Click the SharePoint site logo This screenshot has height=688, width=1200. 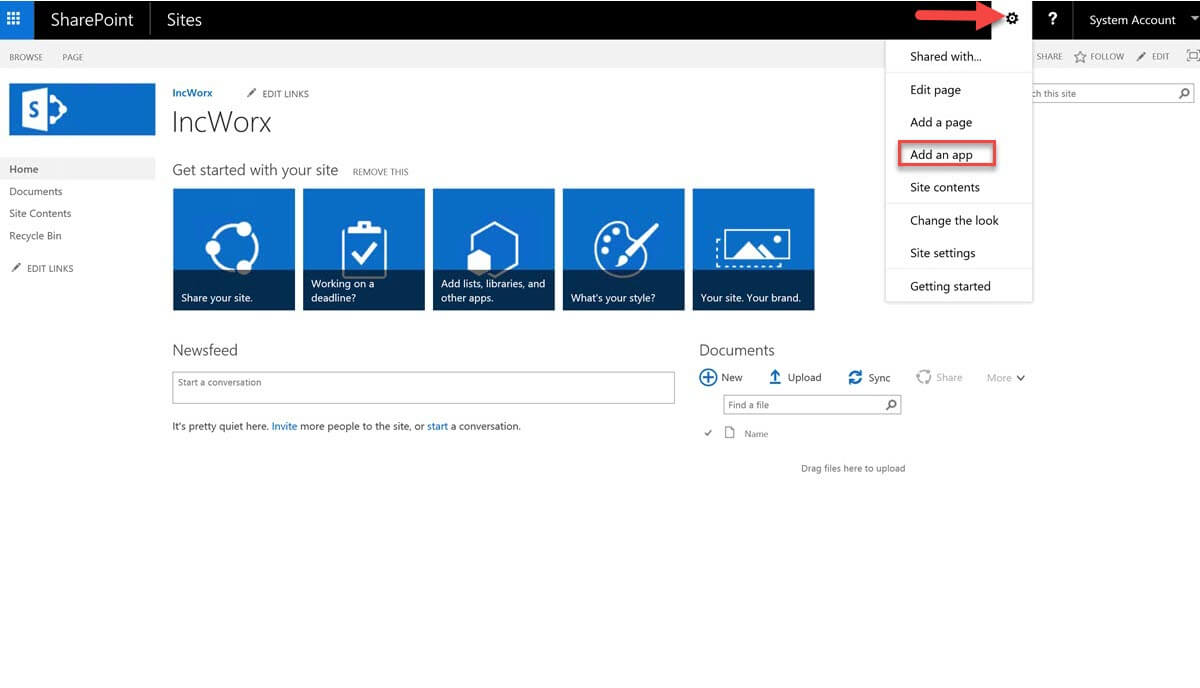pyautogui.click(x=82, y=109)
